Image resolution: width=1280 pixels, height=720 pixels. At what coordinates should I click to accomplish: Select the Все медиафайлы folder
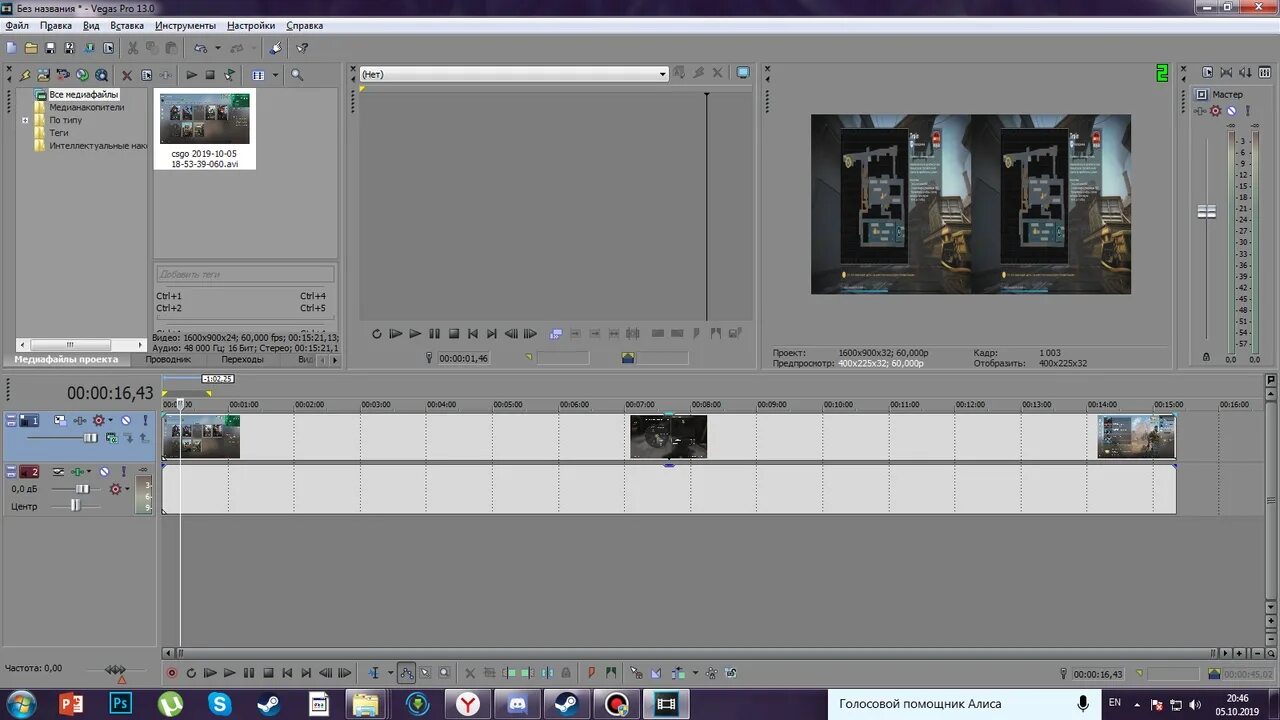click(x=84, y=94)
